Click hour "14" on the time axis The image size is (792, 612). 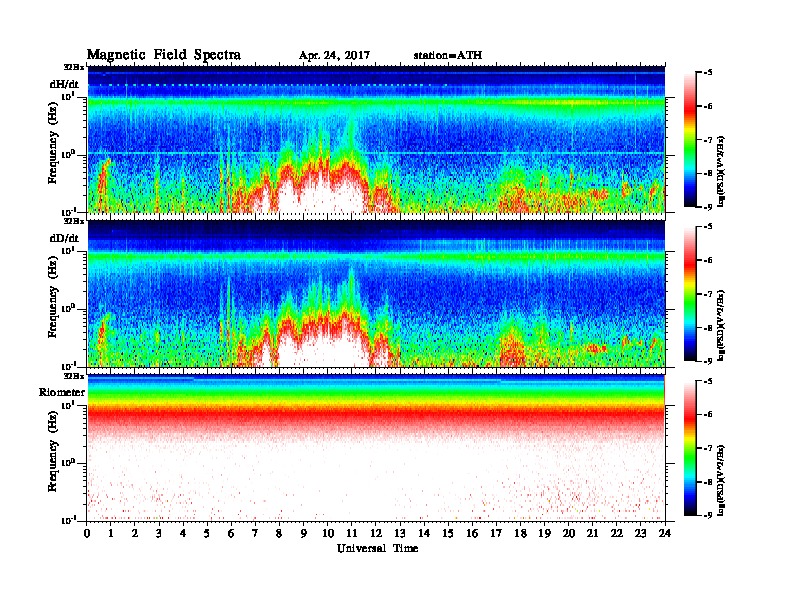tap(424, 534)
